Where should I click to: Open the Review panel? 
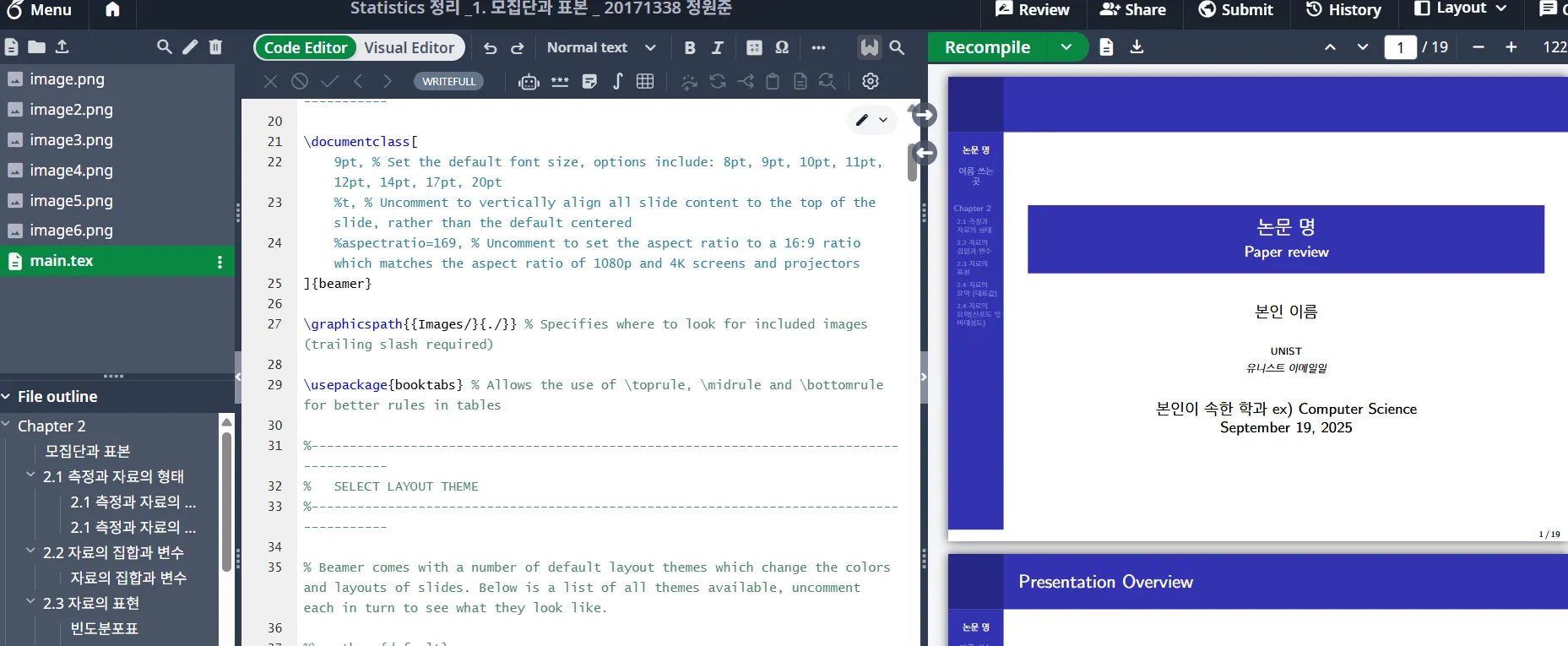click(x=1032, y=10)
